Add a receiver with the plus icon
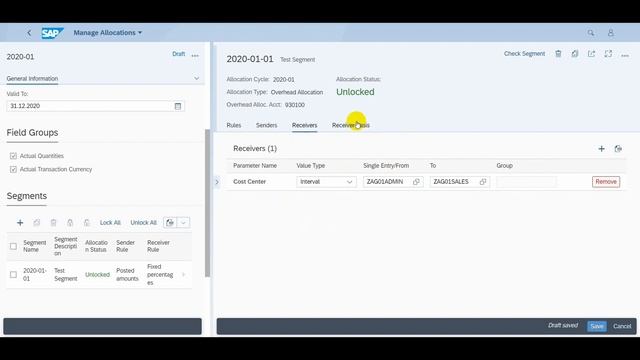640x360 pixels. coord(601,149)
